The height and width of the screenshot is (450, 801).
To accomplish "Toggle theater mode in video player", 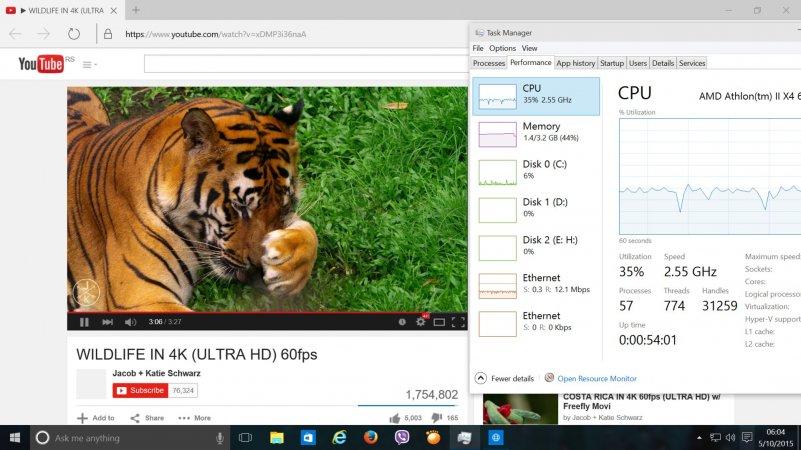I will pyautogui.click(x=439, y=322).
